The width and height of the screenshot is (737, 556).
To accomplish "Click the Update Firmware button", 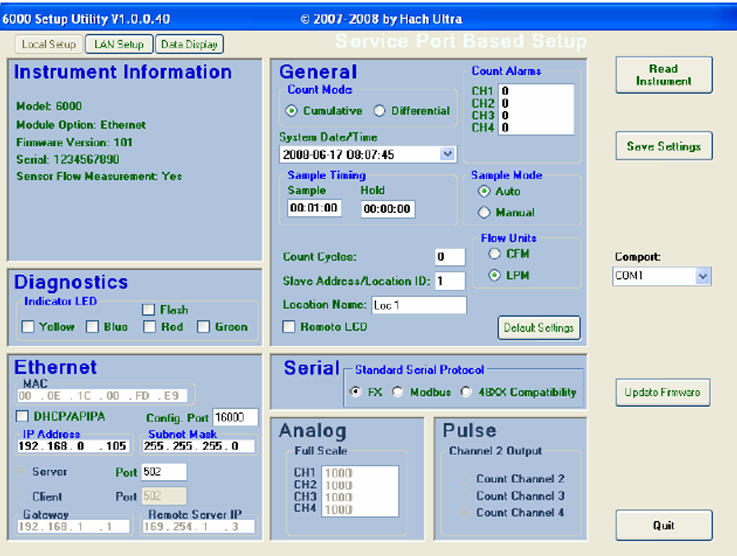I will 663,392.
